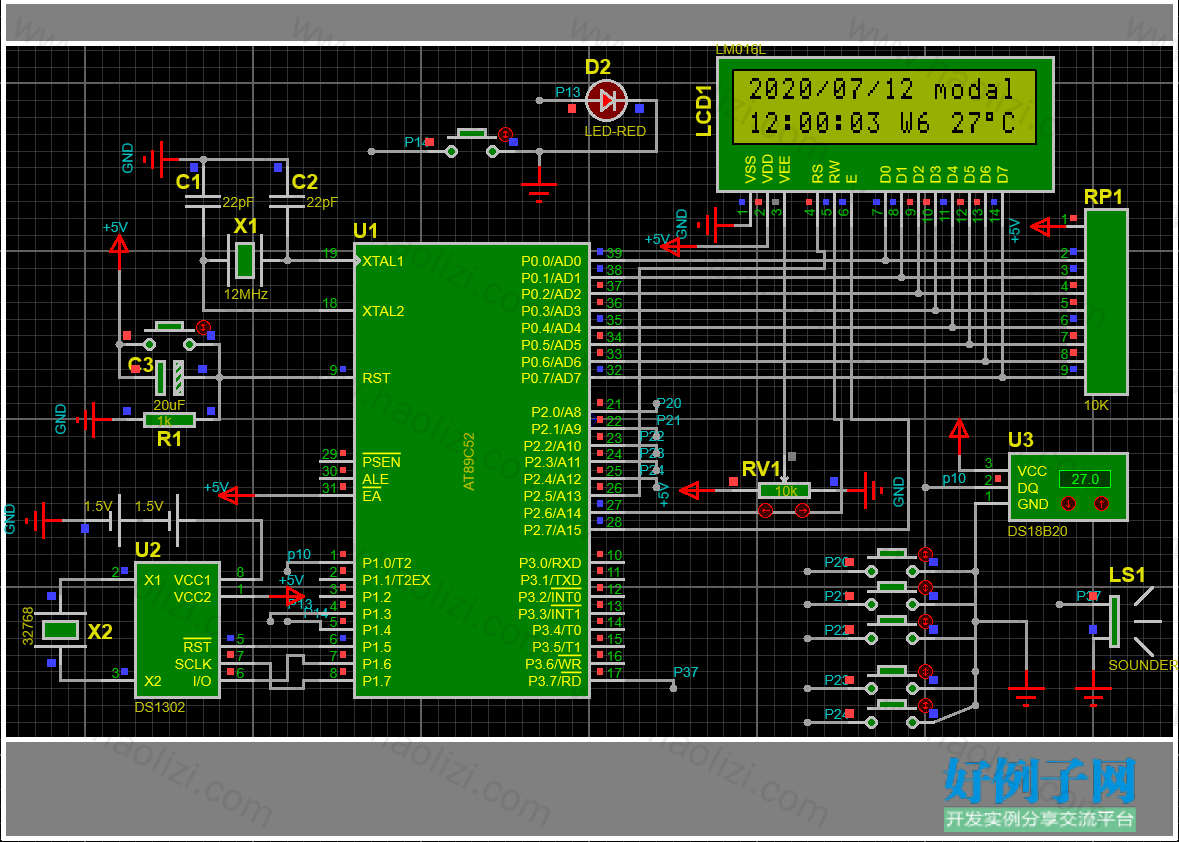Increase DS18B20 temperature with up arrow
The image size is (1179, 842).
pyautogui.click(x=1101, y=503)
